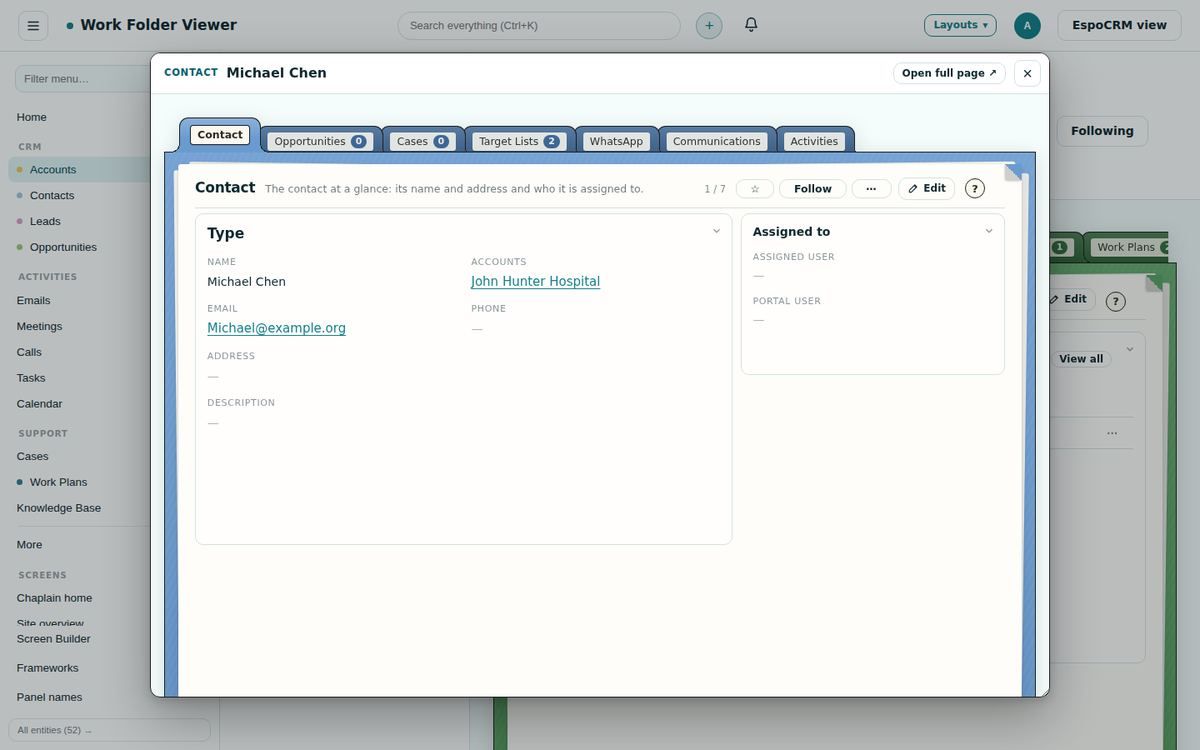
Task: Open the Layouts dropdown
Action: 960,25
